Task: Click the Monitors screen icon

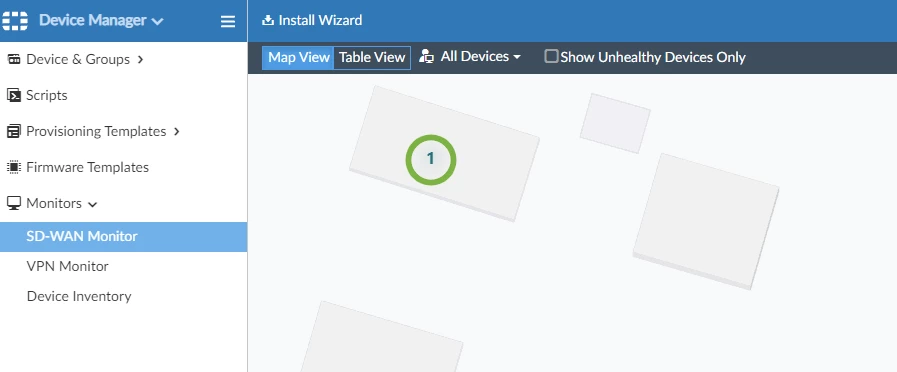Action: click(x=14, y=203)
